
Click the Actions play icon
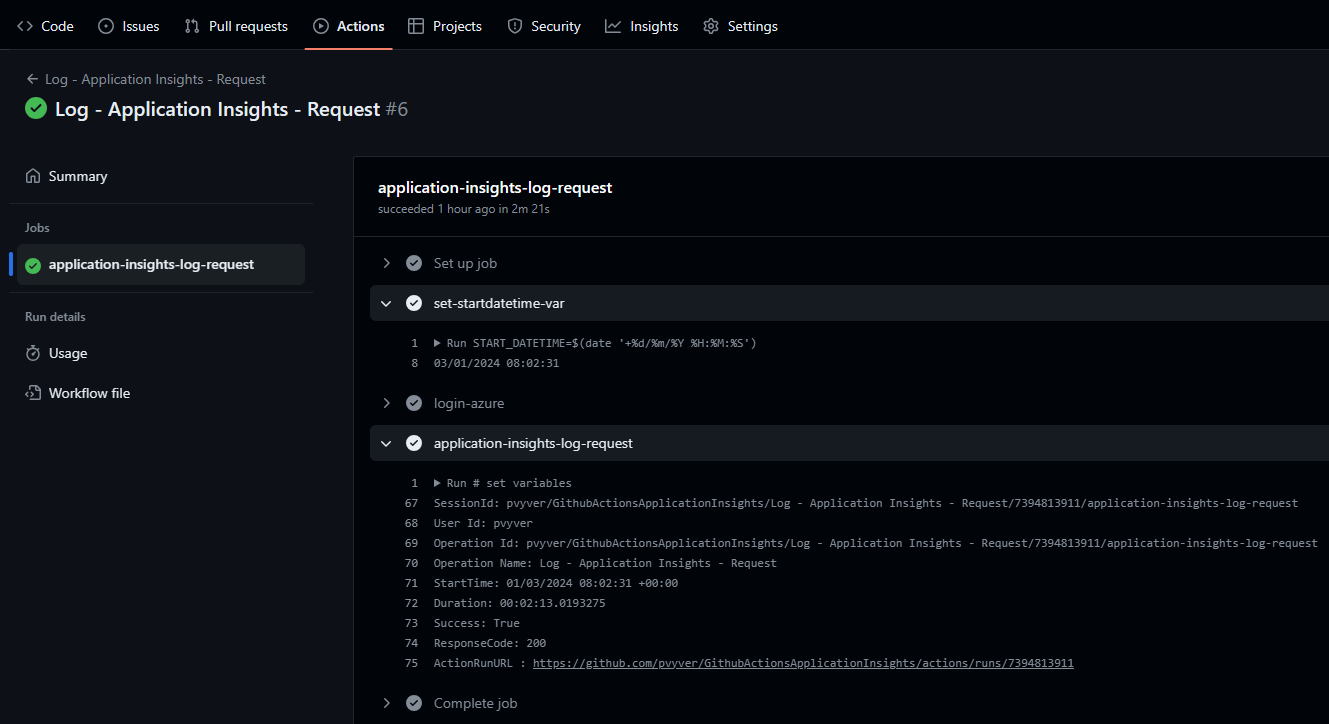[321, 26]
